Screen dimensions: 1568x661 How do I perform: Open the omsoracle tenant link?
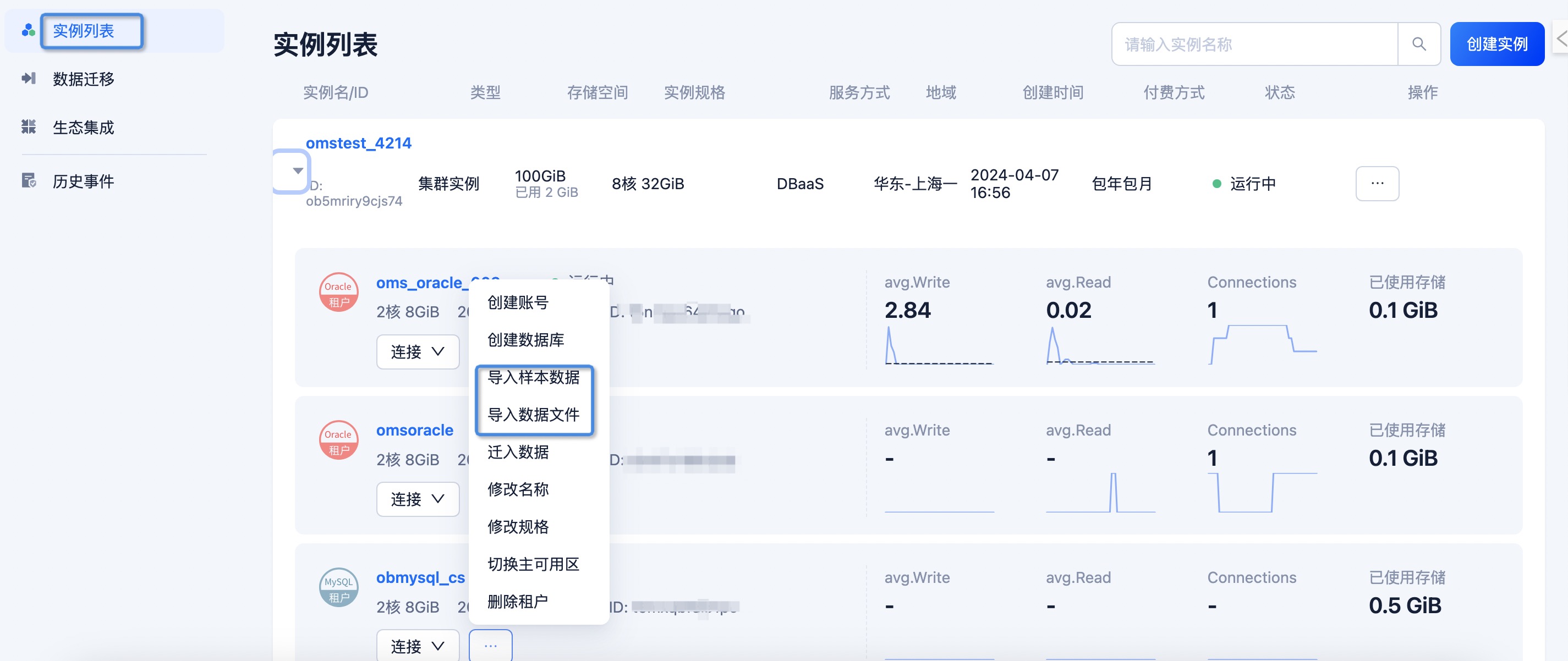coord(414,431)
